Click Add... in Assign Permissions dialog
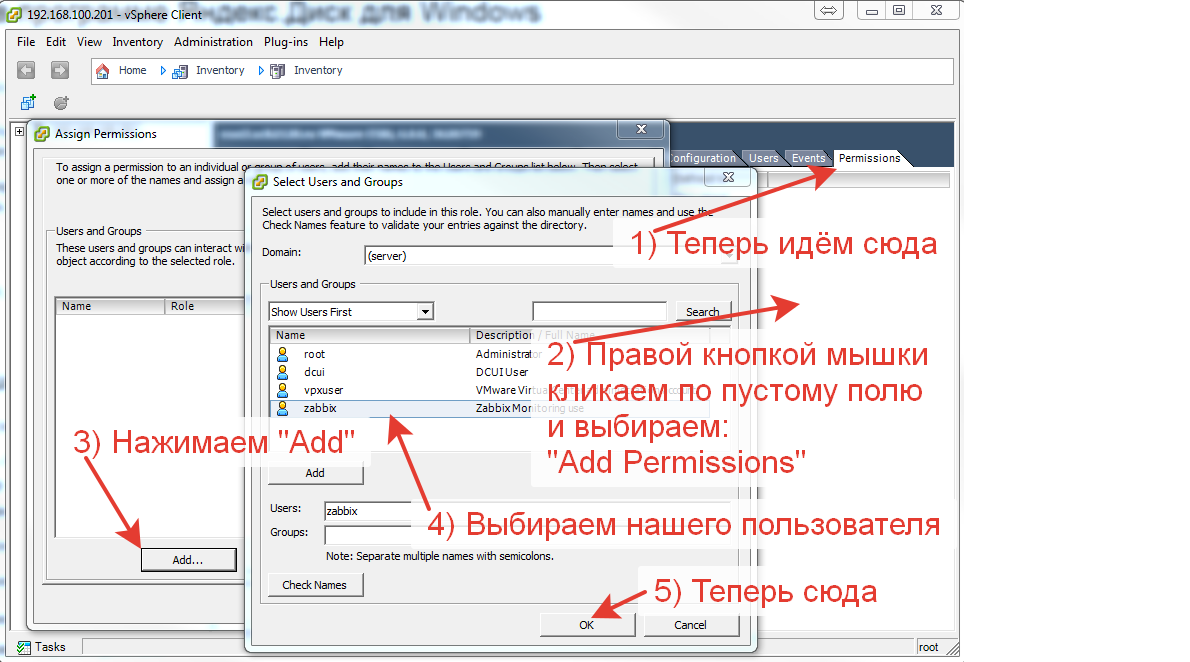This screenshot has height=662, width=1190. point(188,560)
